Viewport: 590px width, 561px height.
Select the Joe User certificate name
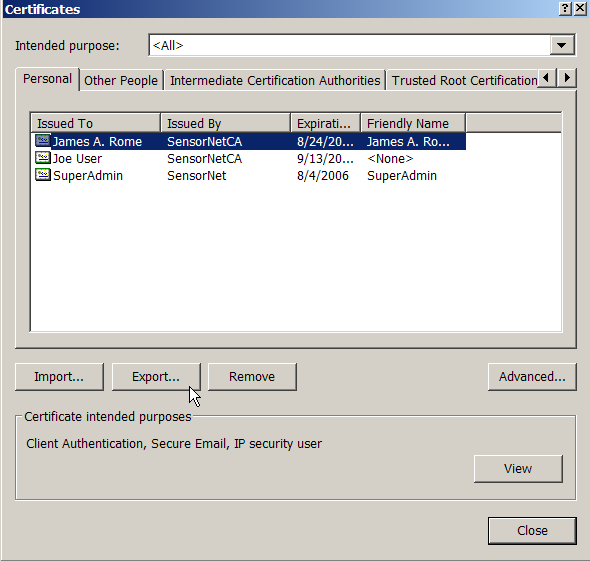[x=77, y=158]
